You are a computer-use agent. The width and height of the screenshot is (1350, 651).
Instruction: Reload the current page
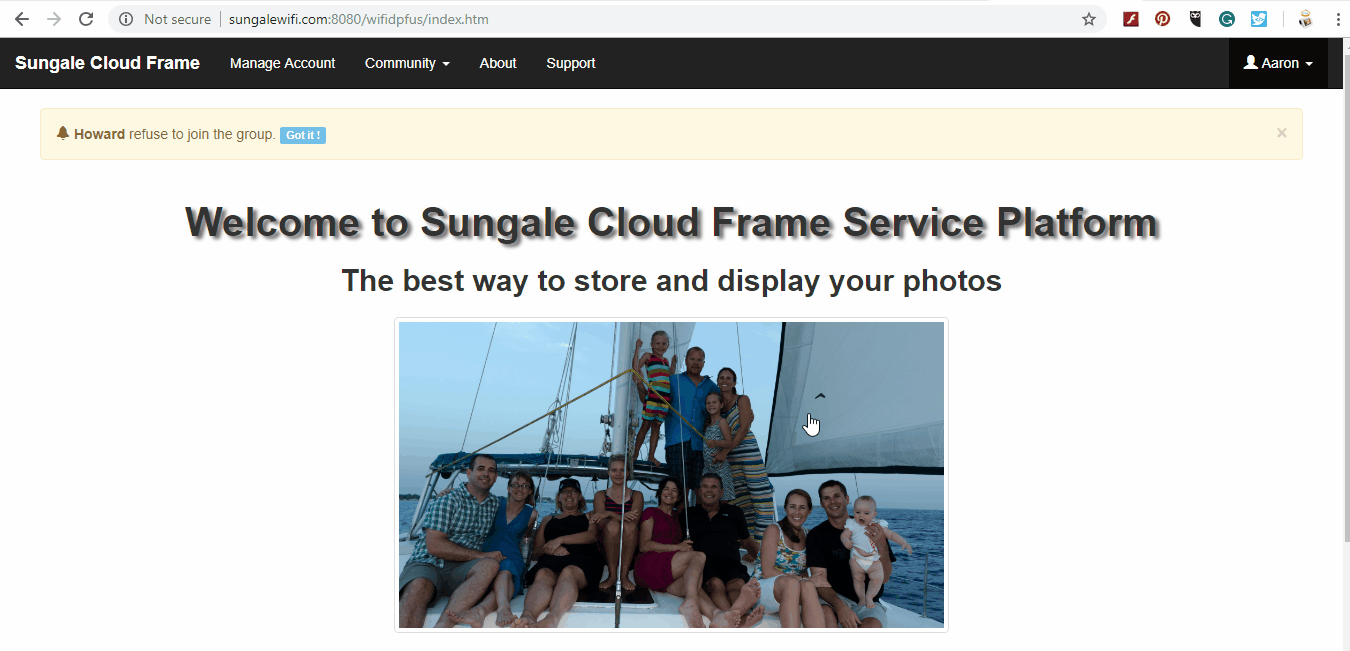click(86, 18)
